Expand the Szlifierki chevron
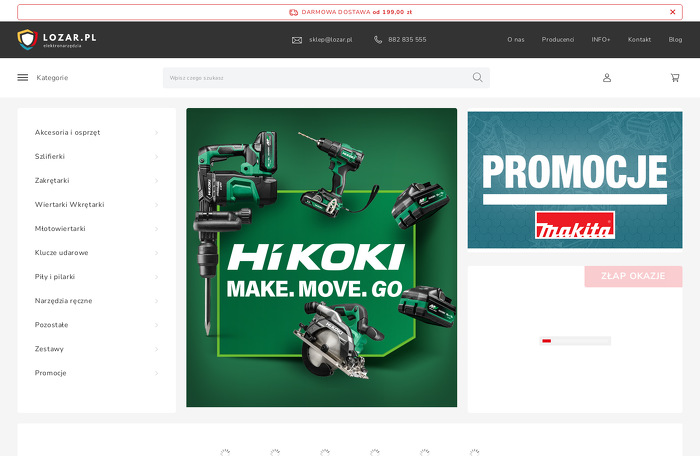The width and height of the screenshot is (700, 456). 156,157
